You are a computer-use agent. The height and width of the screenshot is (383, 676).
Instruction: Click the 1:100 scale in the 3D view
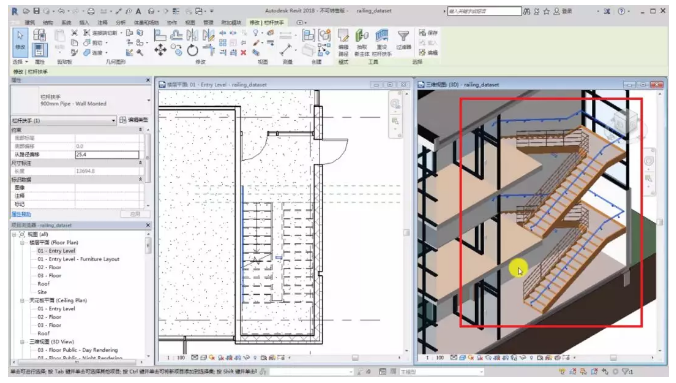(435, 358)
